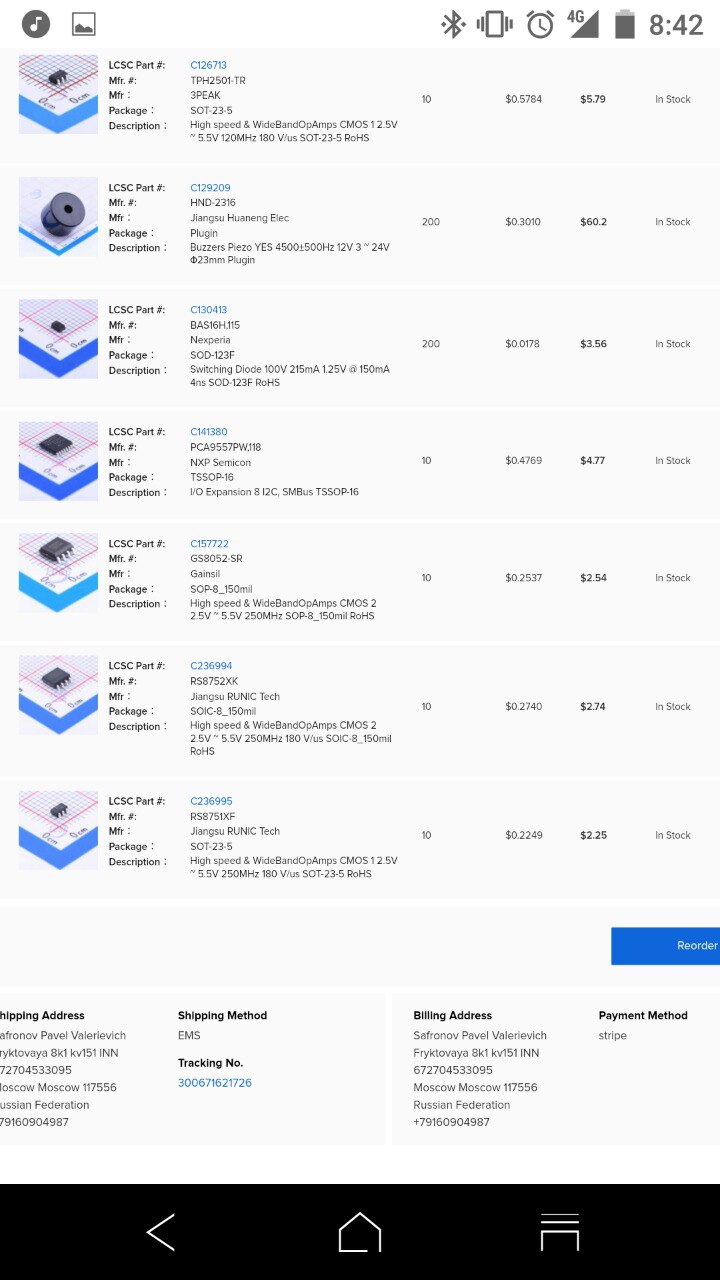Select total price $60.2
The image size is (720, 1280).
(x=593, y=222)
